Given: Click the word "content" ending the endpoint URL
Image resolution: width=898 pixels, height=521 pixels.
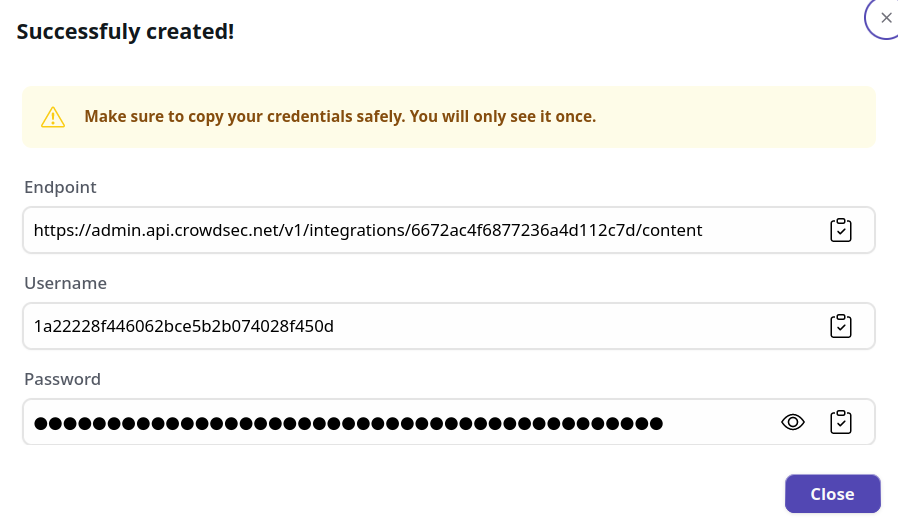Looking at the screenshot, I should [672, 230].
